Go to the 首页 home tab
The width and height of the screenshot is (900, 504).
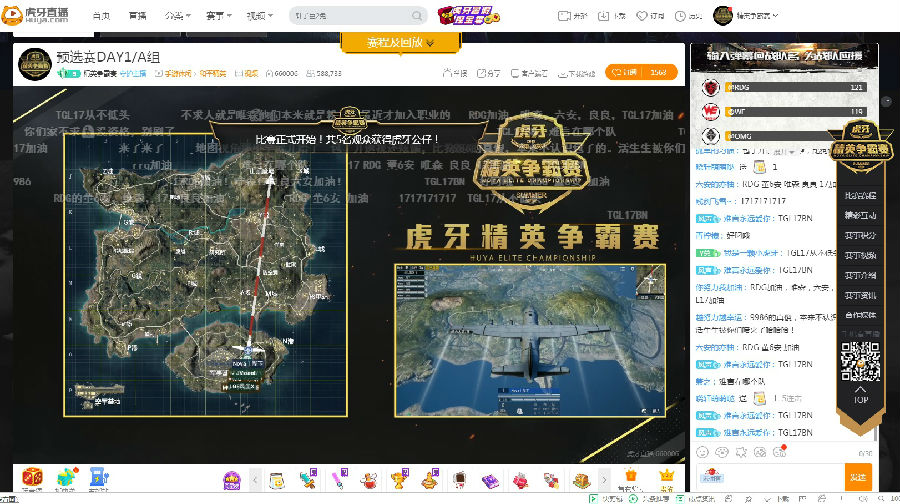[102, 15]
